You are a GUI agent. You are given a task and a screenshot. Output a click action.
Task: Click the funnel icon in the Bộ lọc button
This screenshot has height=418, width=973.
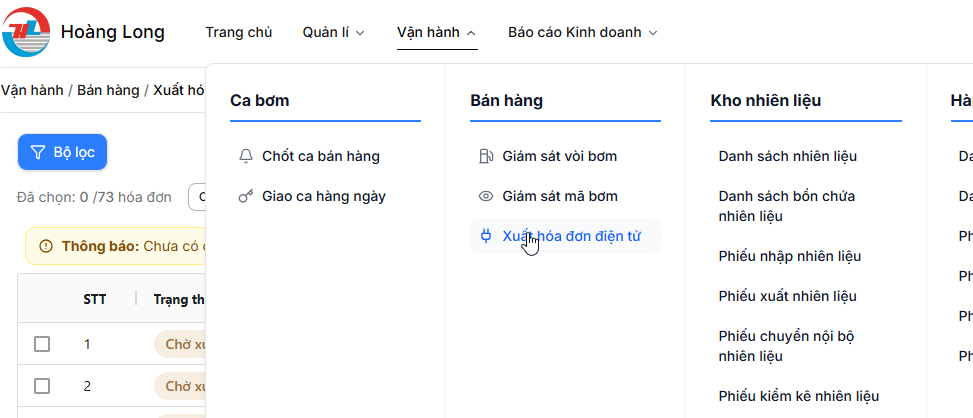tap(38, 152)
